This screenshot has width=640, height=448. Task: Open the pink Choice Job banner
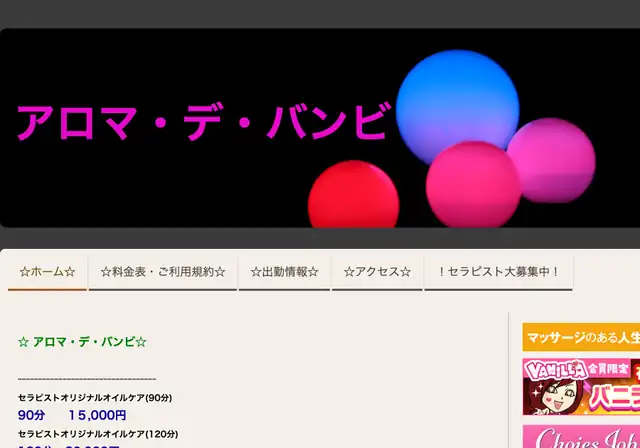581,437
